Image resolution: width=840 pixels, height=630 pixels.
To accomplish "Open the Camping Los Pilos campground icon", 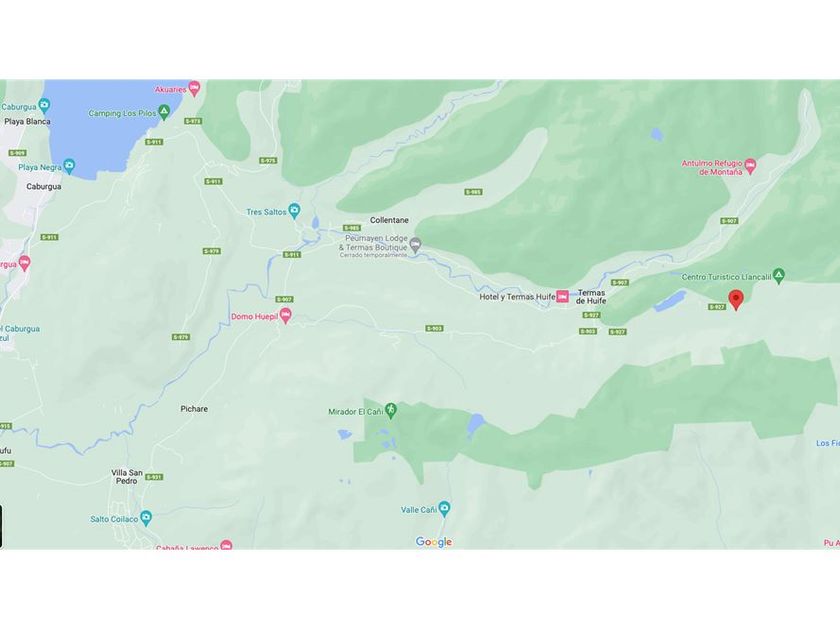I will click(x=164, y=112).
